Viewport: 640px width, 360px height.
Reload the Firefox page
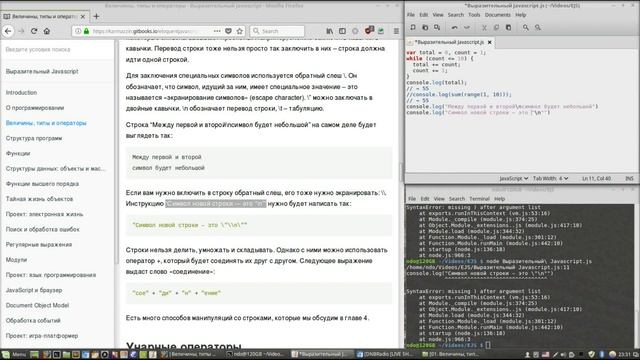coord(34,31)
